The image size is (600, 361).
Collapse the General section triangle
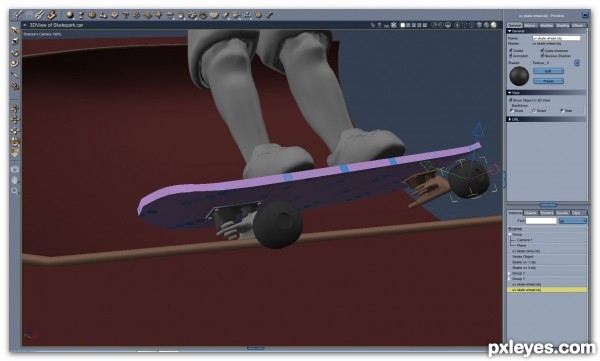click(x=510, y=31)
